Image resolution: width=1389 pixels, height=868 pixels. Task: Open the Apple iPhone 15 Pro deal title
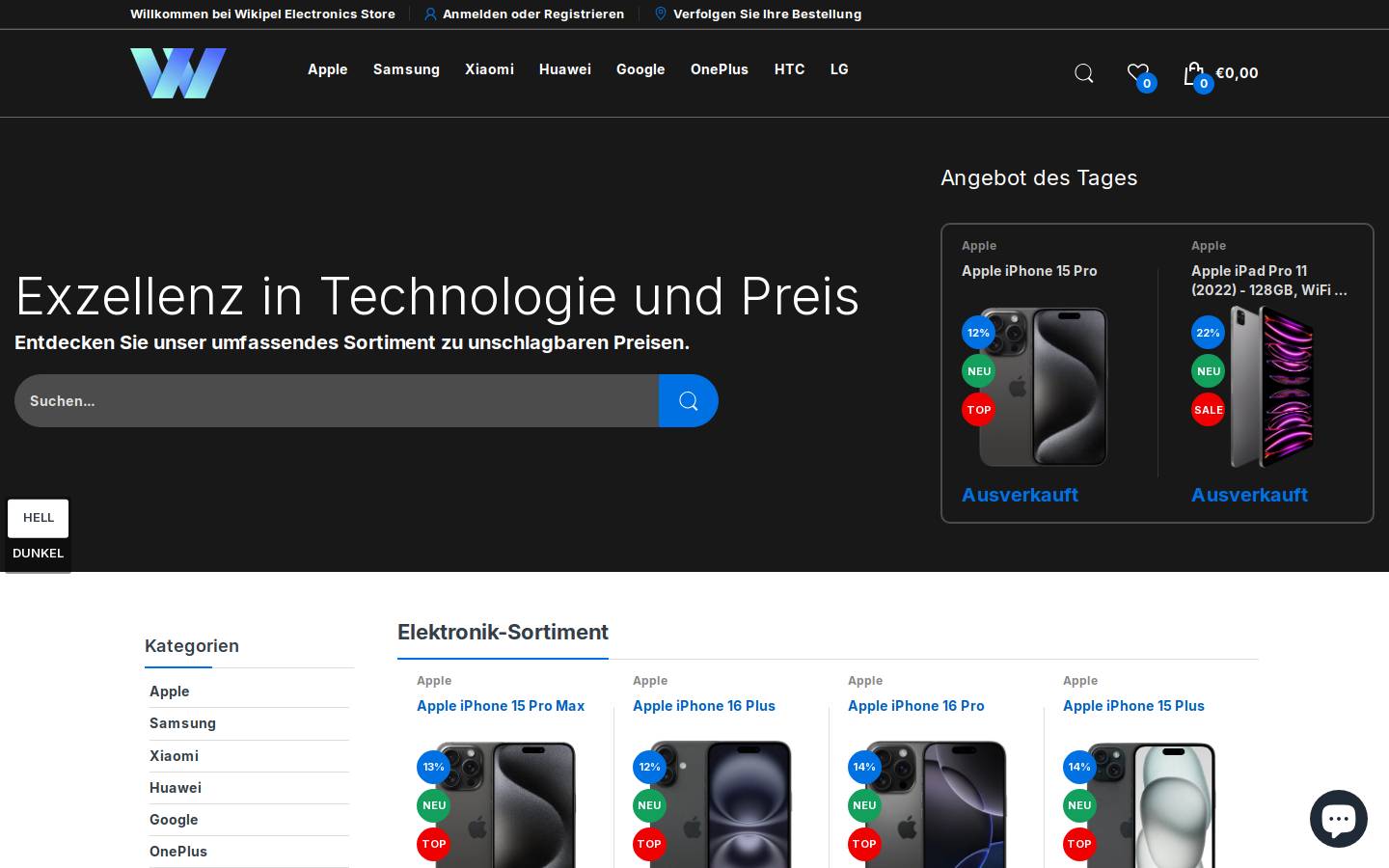coord(1029,271)
